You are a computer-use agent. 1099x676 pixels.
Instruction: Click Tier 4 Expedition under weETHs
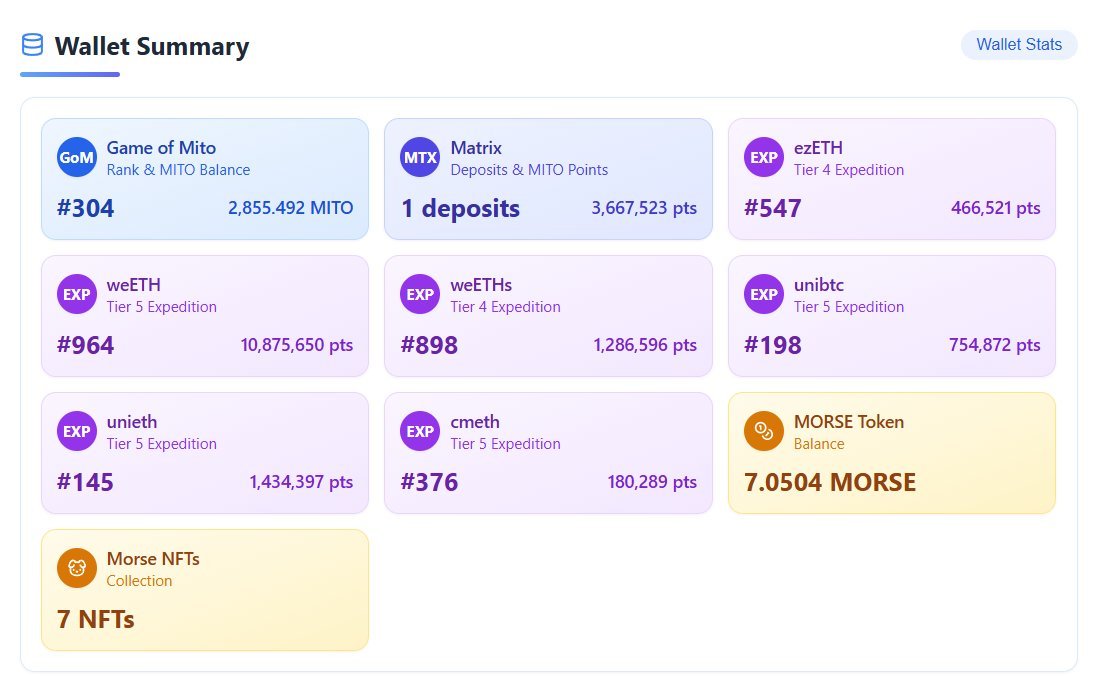(x=505, y=306)
